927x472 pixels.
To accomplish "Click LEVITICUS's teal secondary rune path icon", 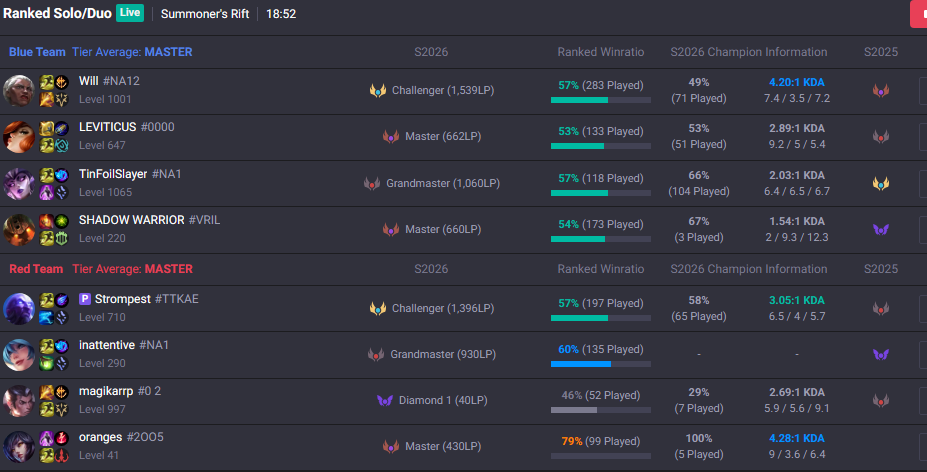I will 61,145.
